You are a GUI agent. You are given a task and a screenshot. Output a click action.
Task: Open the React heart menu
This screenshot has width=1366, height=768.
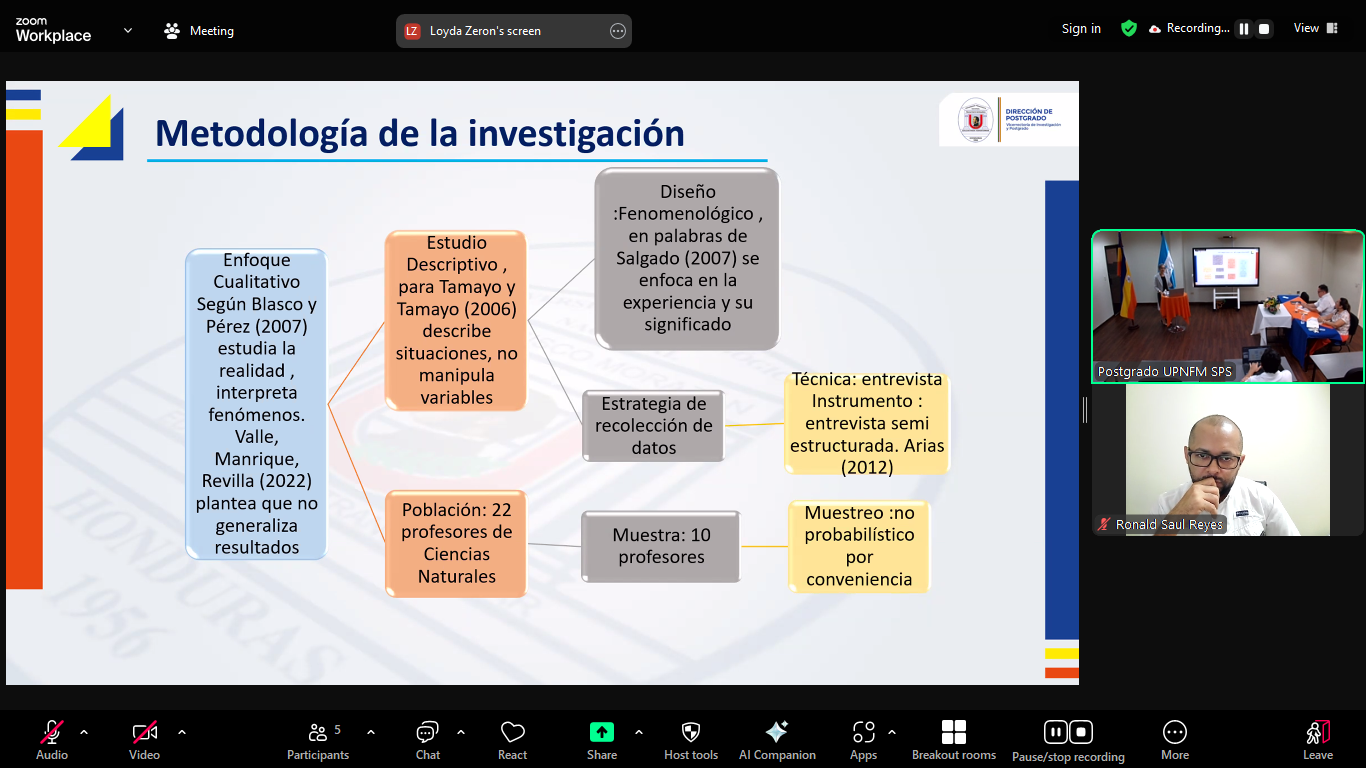[513, 740]
